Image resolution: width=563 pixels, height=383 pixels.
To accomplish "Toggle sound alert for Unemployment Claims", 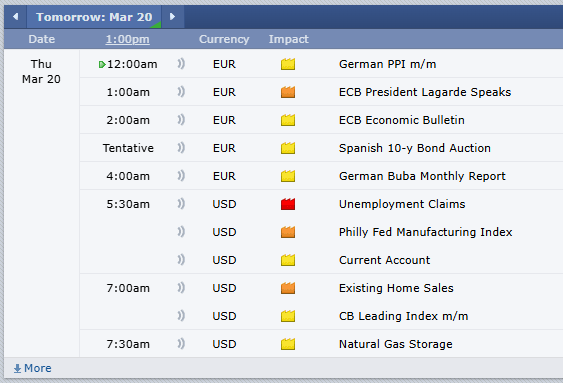I will (181, 204).
